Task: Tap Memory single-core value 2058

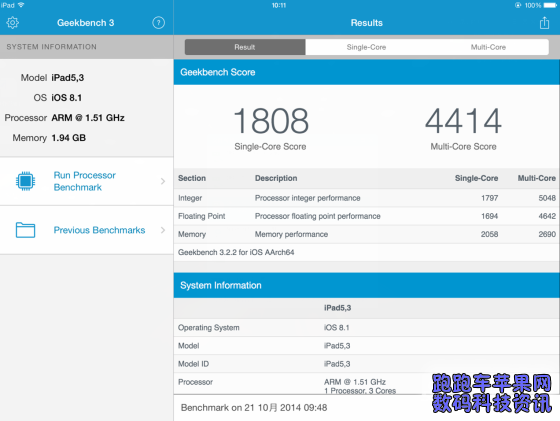Action: tap(489, 234)
